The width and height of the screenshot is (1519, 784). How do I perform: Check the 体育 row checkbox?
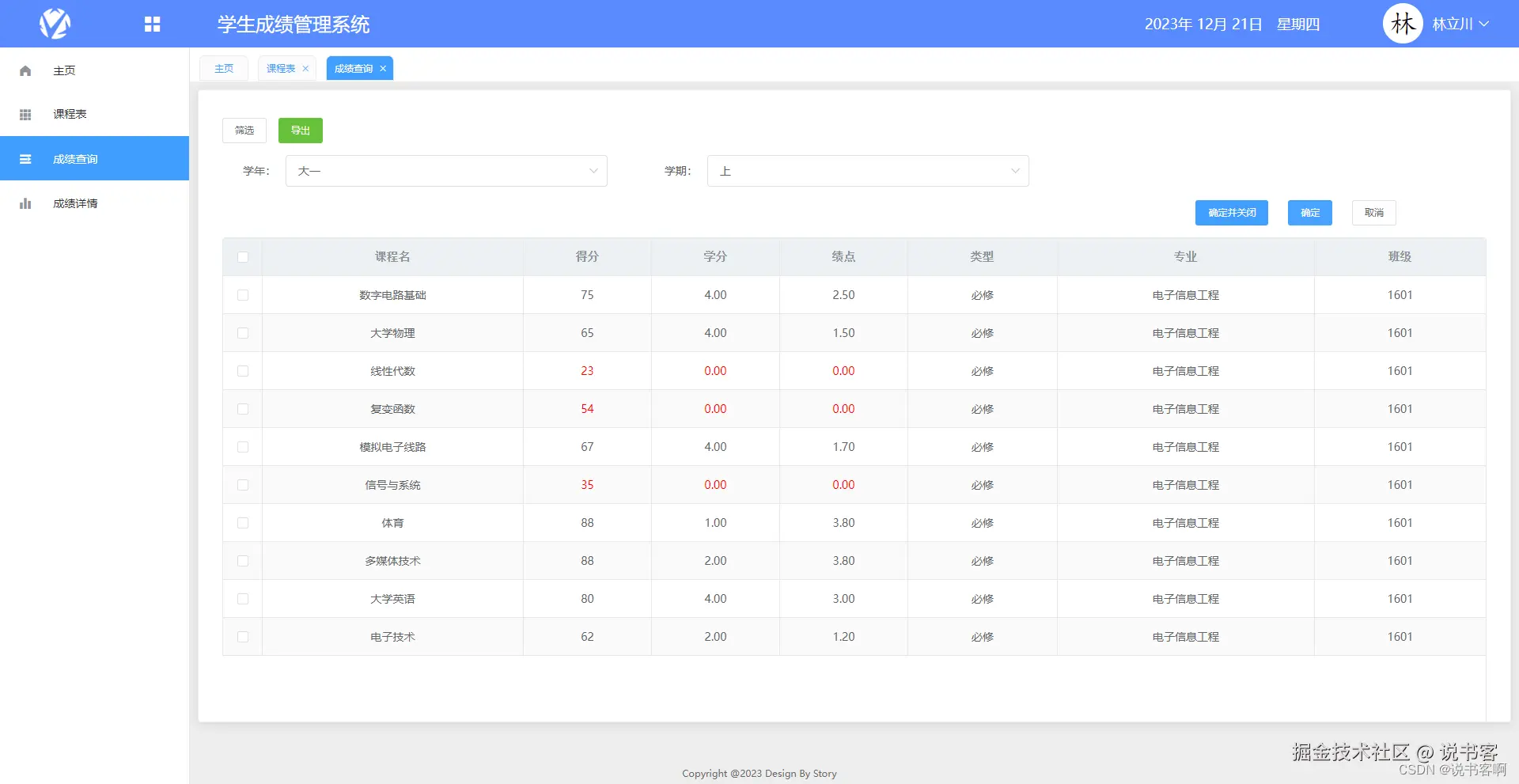click(x=243, y=523)
